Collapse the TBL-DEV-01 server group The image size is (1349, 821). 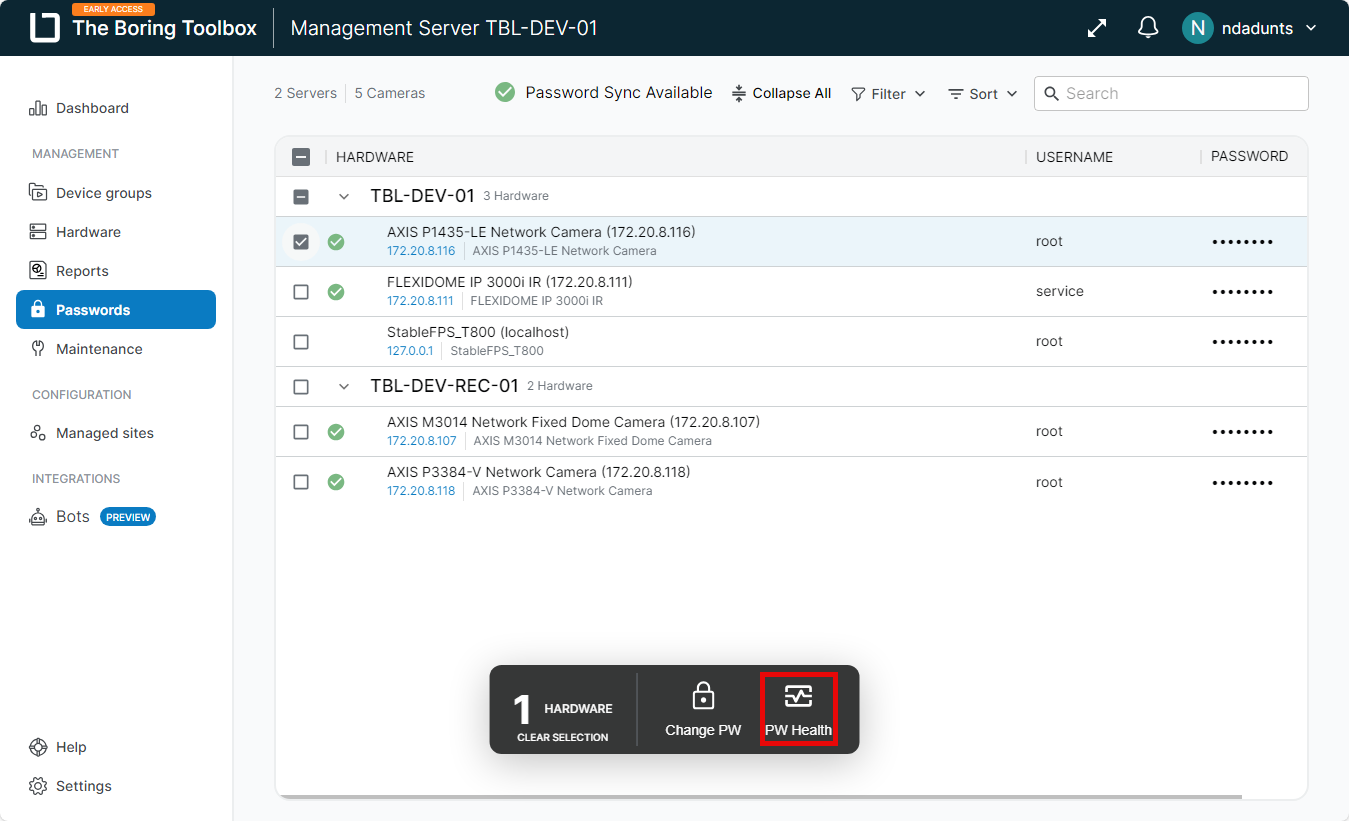[344, 197]
